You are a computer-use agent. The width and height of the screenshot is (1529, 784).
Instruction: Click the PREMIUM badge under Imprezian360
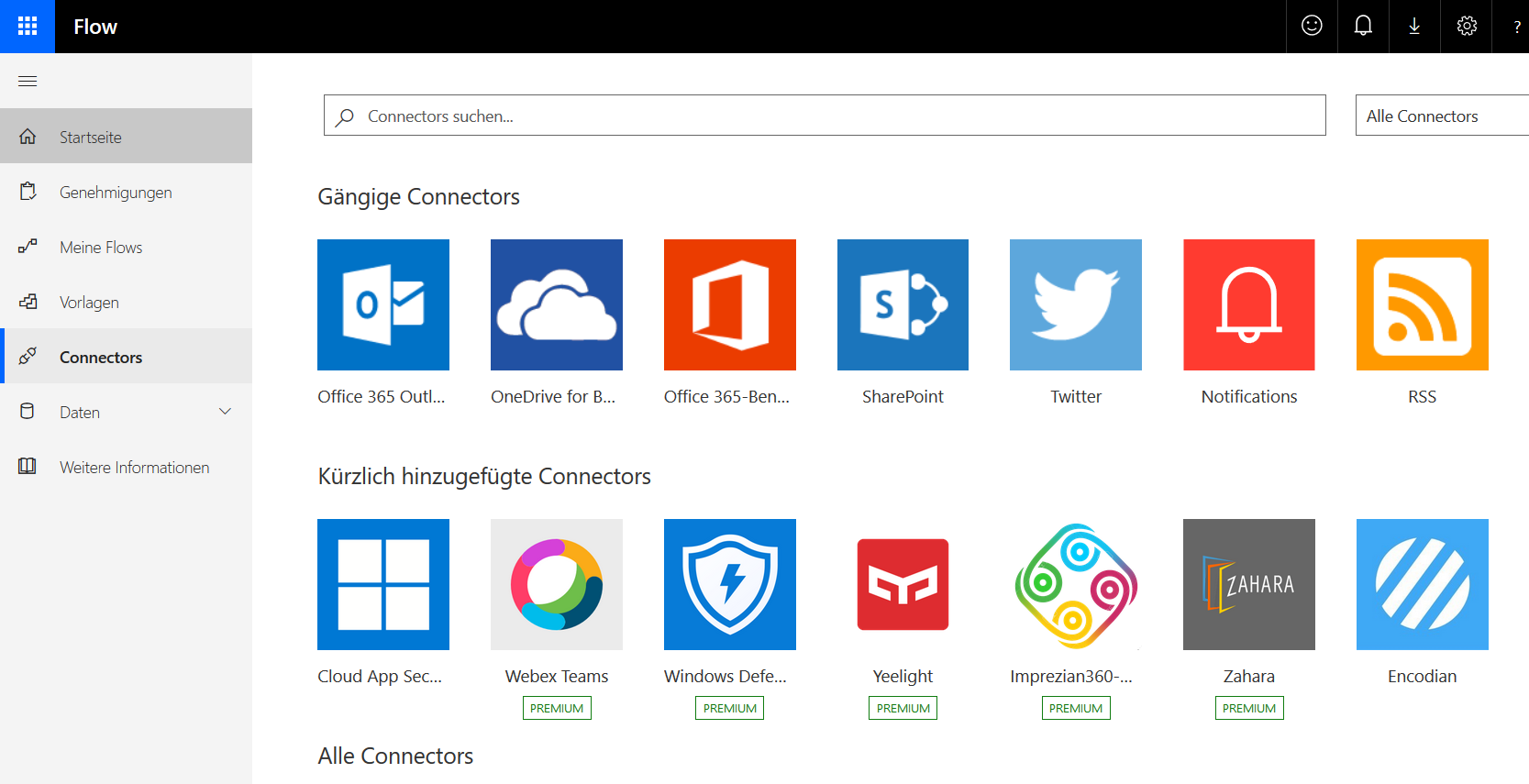click(1076, 708)
